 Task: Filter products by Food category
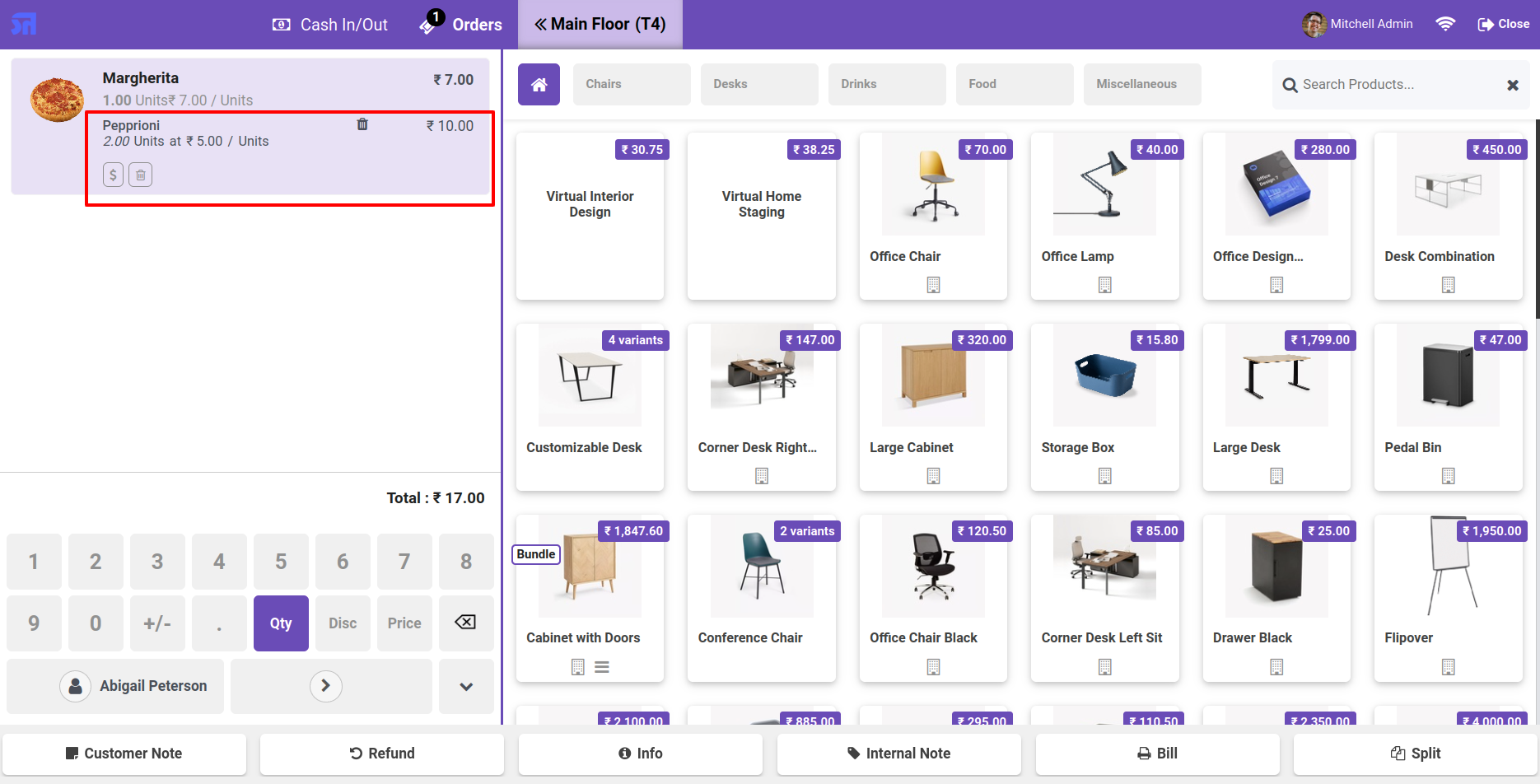pyautogui.click(x=1015, y=84)
